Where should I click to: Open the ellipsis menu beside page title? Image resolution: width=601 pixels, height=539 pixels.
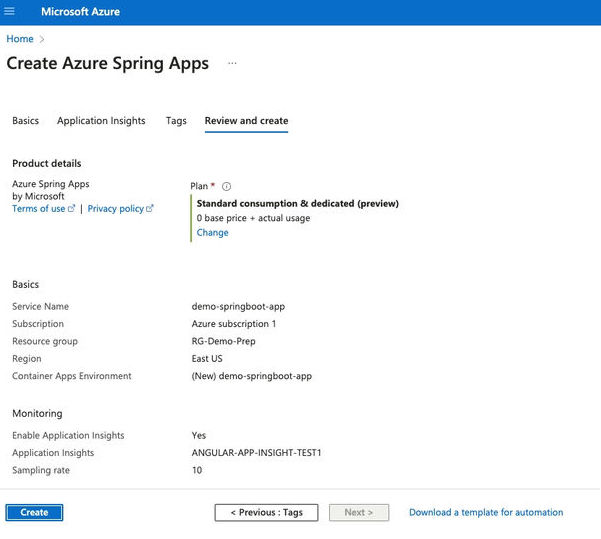click(x=232, y=63)
